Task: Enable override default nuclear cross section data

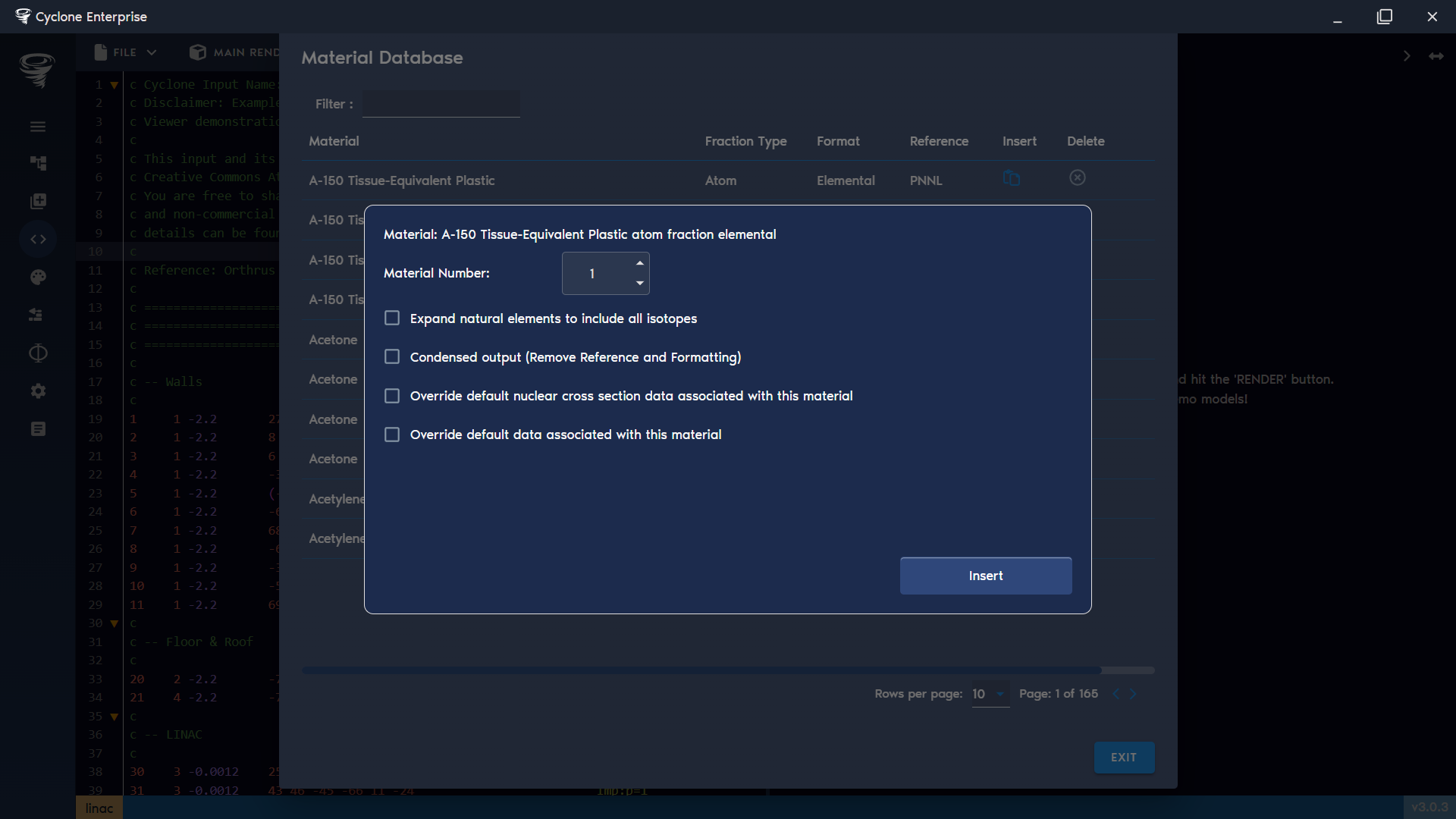Action: (x=392, y=395)
